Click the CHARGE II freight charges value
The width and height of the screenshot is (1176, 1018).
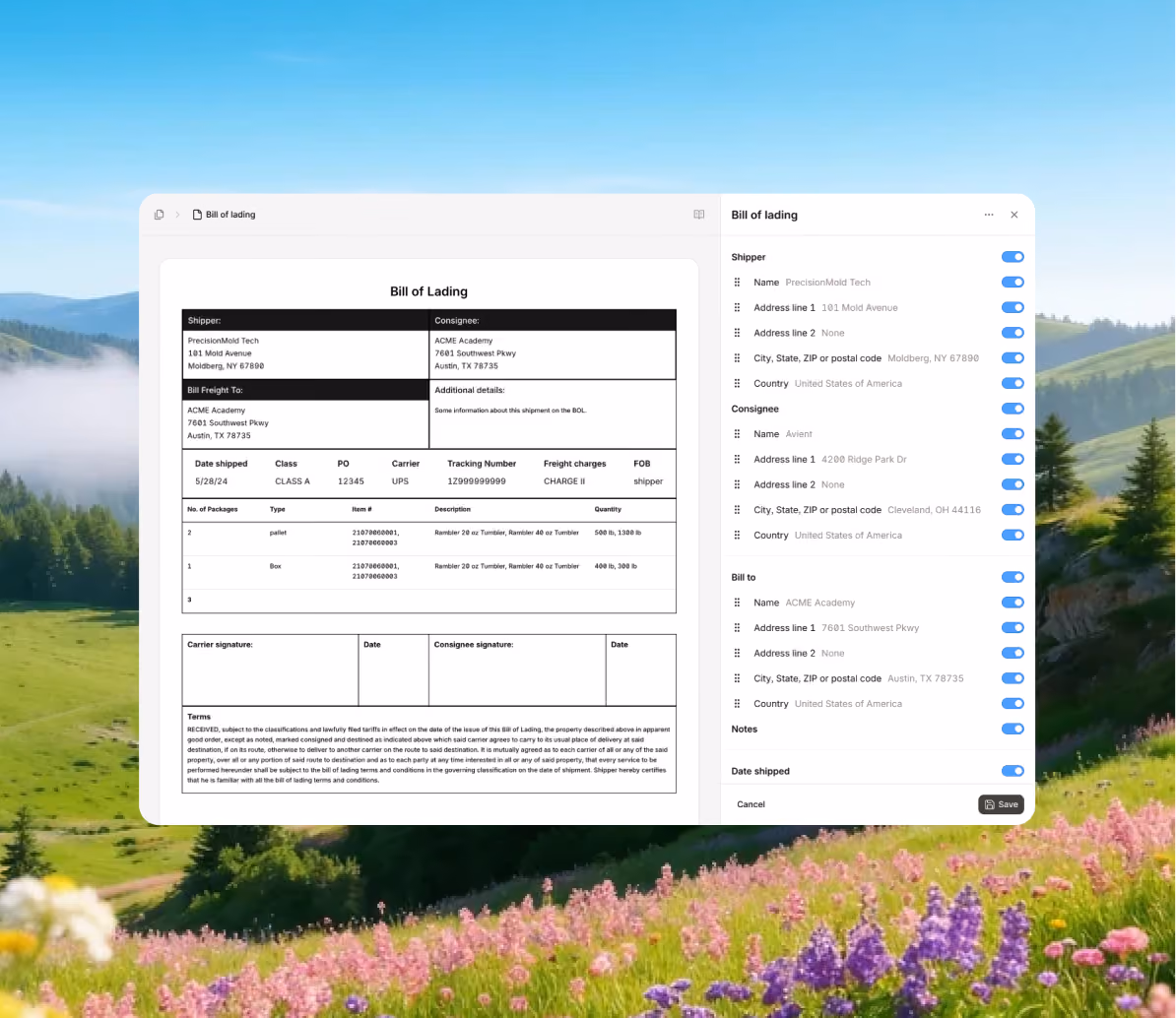564,481
